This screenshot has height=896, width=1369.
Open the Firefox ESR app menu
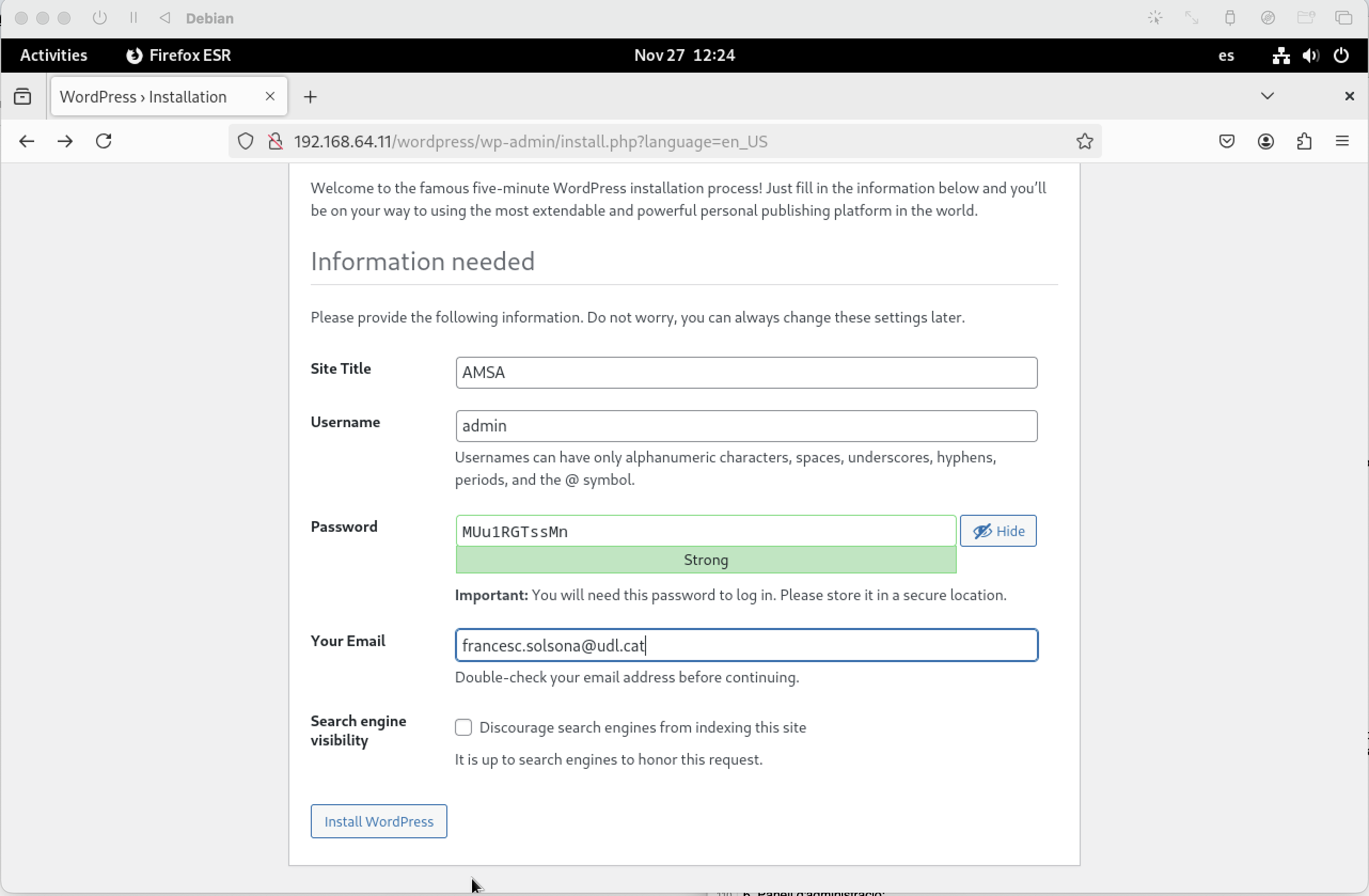tap(178, 55)
